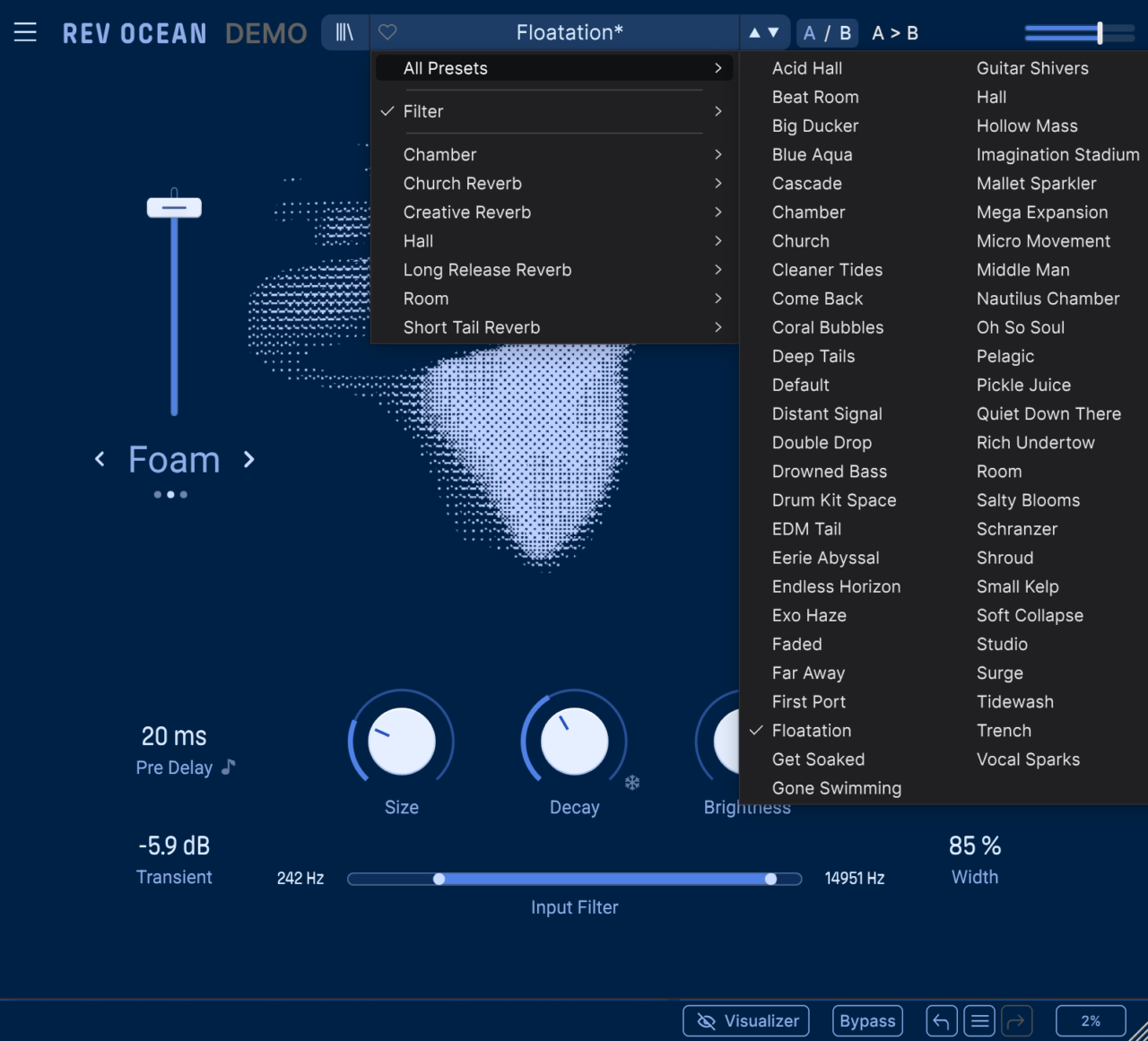Toggle the Visualizer button
The height and width of the screenshot is (1041, 1148).
tap(746, 1020)
